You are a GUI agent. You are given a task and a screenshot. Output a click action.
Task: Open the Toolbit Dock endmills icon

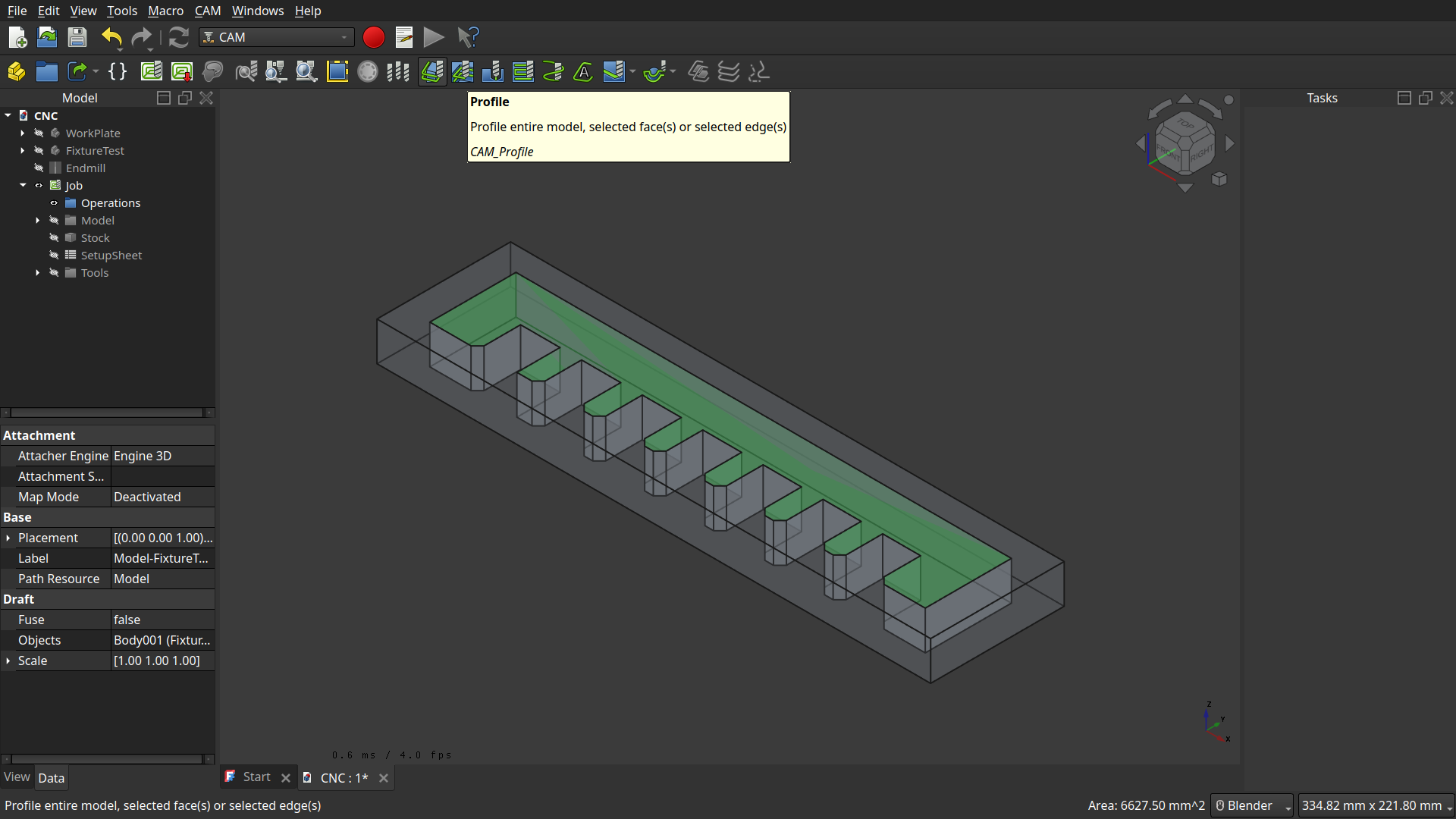[398, 72]
